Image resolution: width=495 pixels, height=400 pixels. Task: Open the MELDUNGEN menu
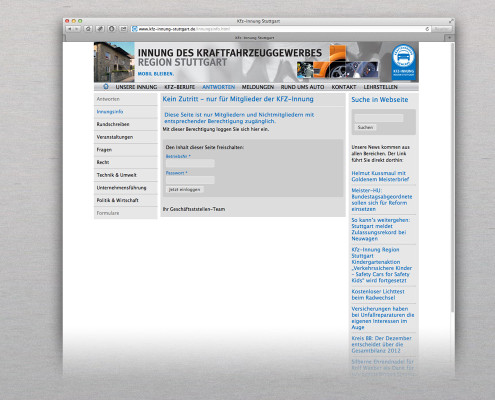point(258,87)
